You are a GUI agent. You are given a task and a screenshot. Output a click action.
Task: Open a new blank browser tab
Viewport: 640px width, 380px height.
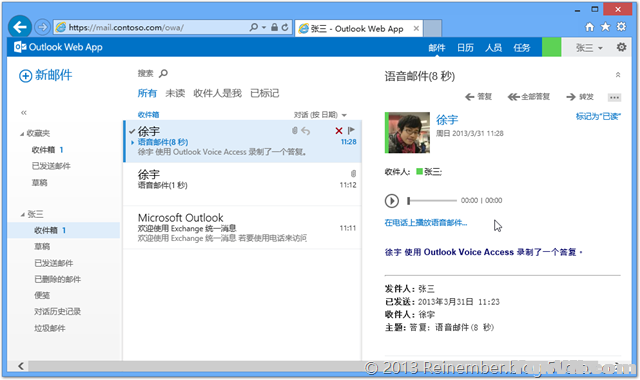(x=432, y=28)
